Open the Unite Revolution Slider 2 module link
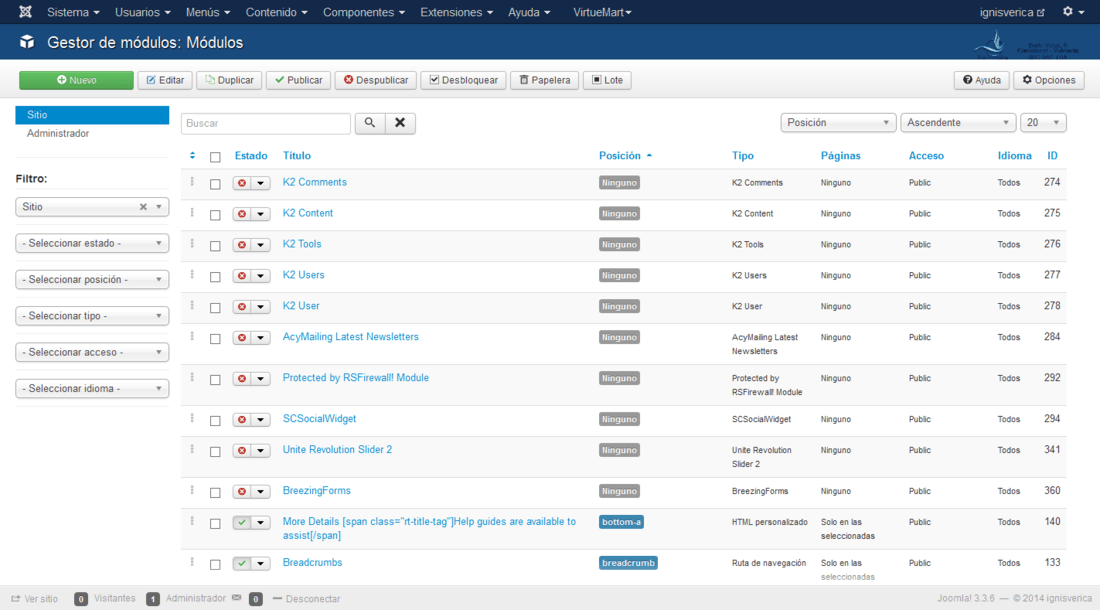 (337, 449)
